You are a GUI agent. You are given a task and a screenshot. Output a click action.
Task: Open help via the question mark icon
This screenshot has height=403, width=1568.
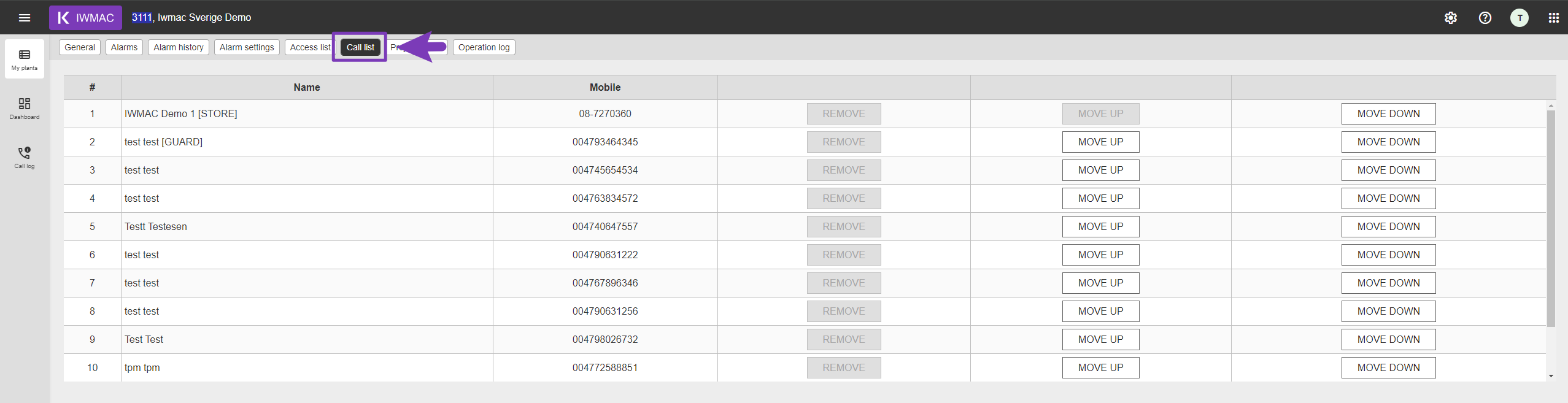[1485, 18]
